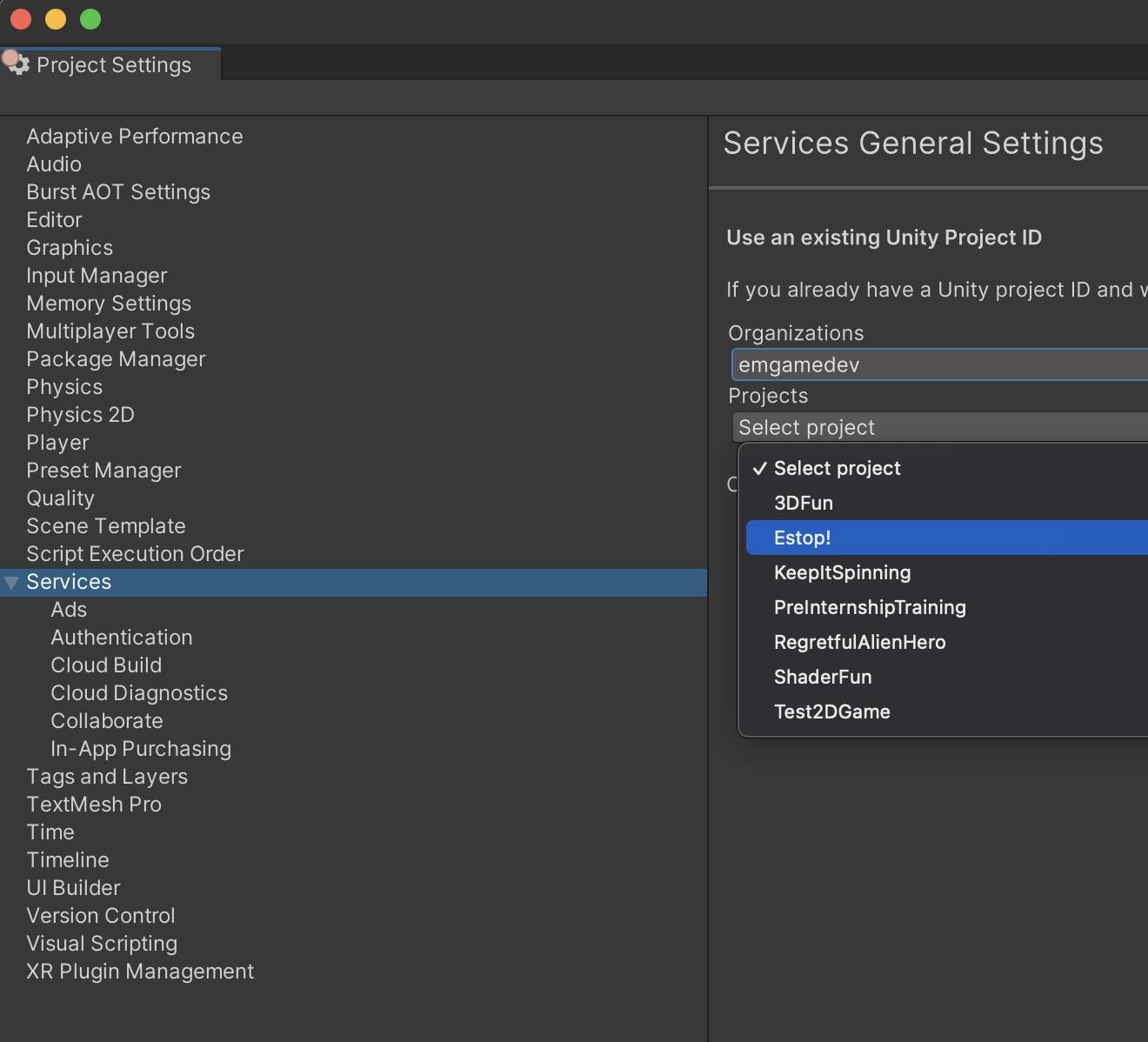Open Player settings
Screen dimensions: 1148x1042
tap(57, 443)
